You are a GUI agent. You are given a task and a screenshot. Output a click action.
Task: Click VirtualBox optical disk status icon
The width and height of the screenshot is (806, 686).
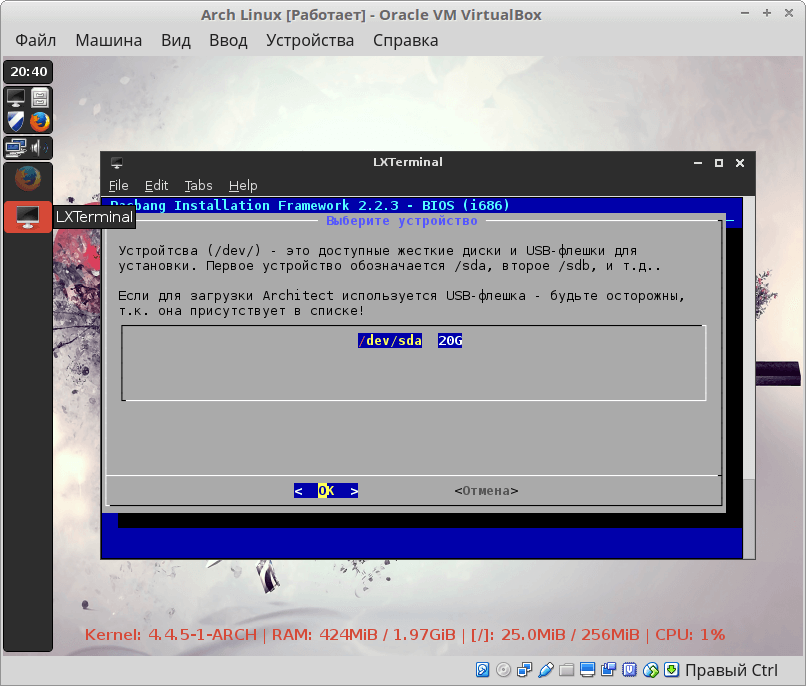pos(503,669)
